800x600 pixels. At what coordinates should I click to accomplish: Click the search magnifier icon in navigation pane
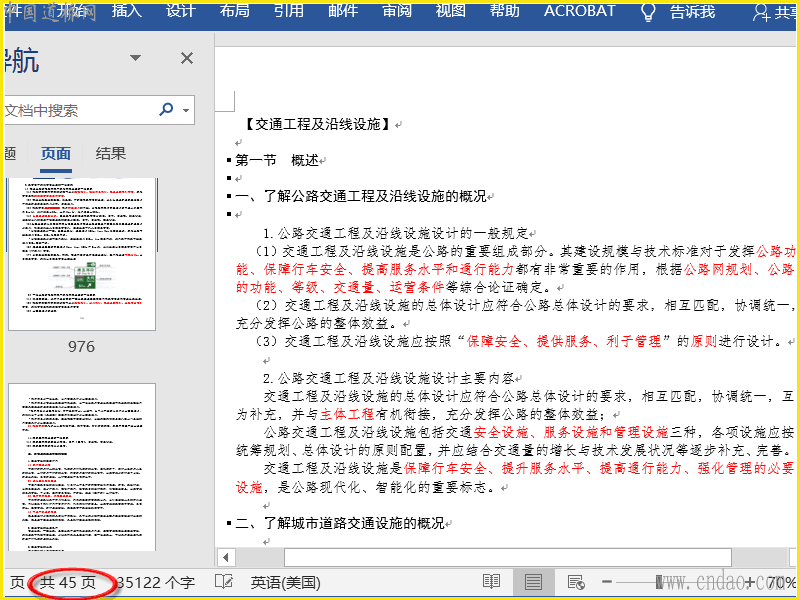pyautogui.click(x=166, y=110)
